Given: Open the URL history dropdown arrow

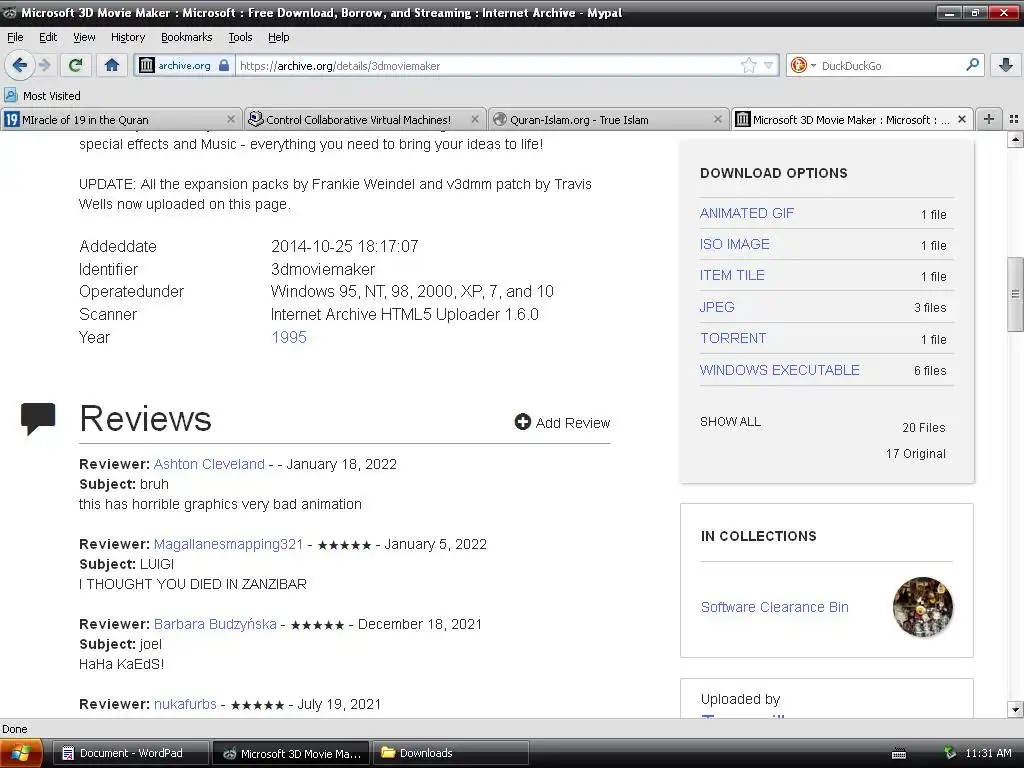Looking at the screenshot, I should 769,65.
